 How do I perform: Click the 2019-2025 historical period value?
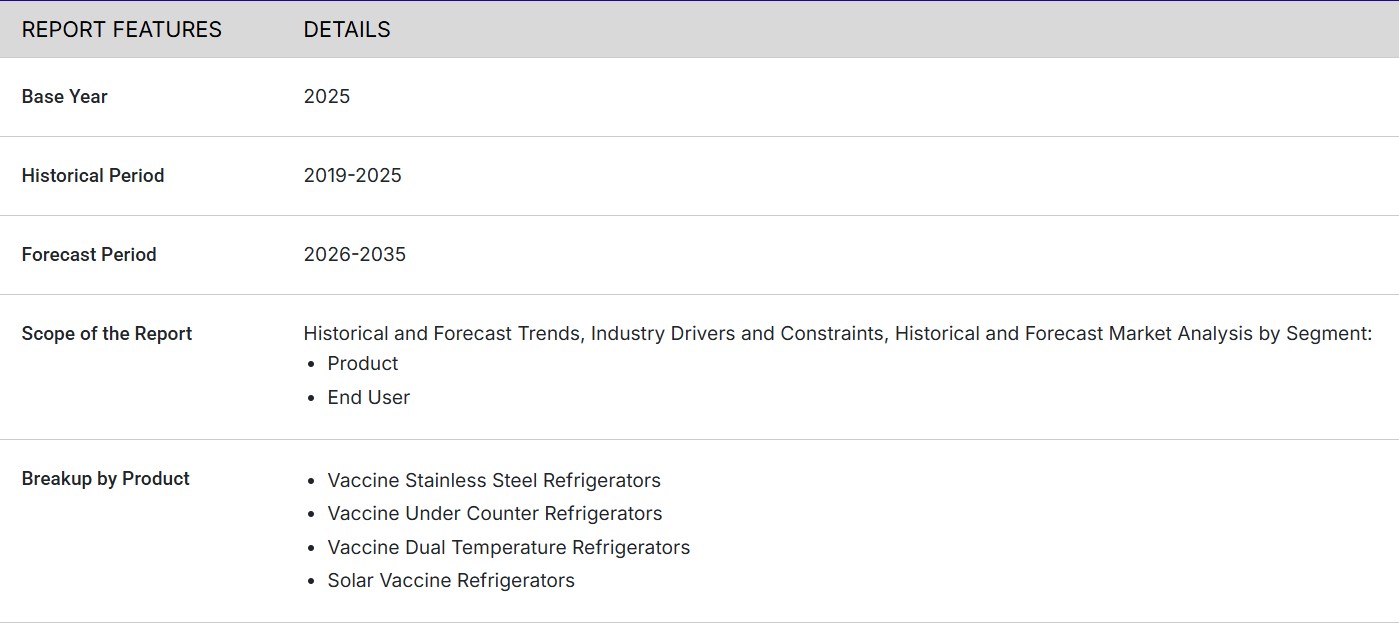tap(353, 176)
